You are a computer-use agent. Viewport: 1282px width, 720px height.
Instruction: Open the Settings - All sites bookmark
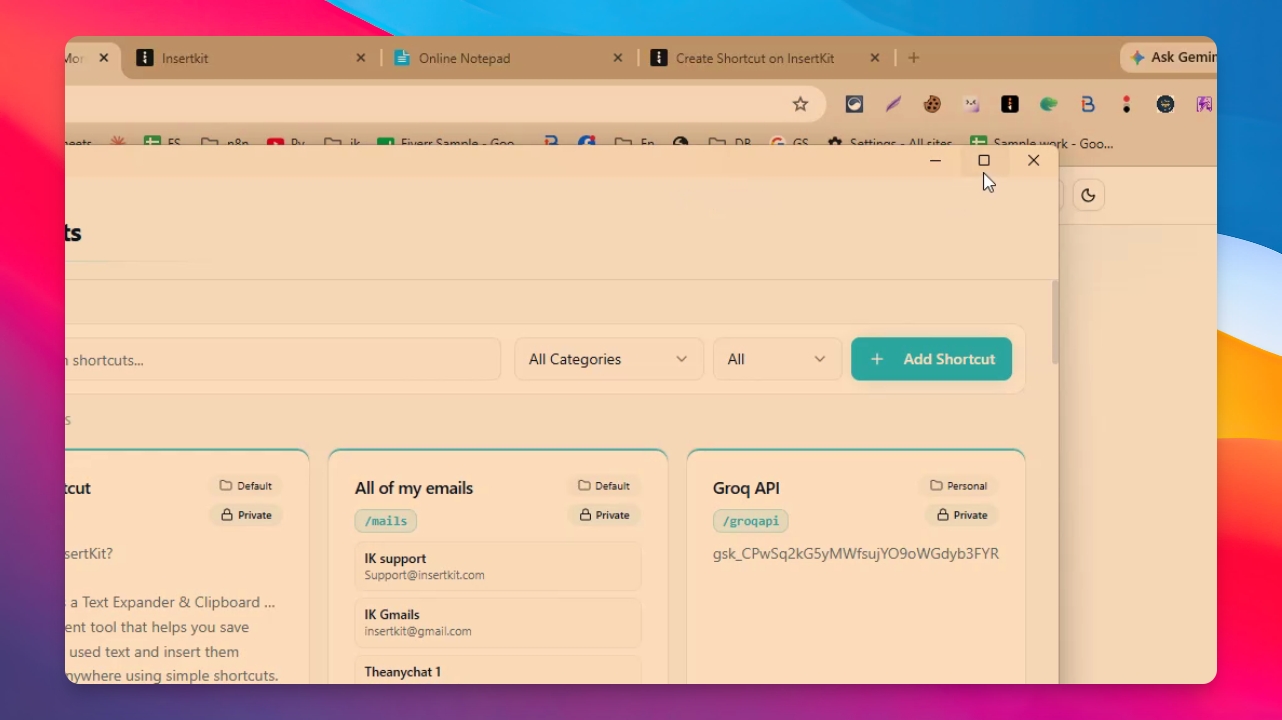click(890, 143)
